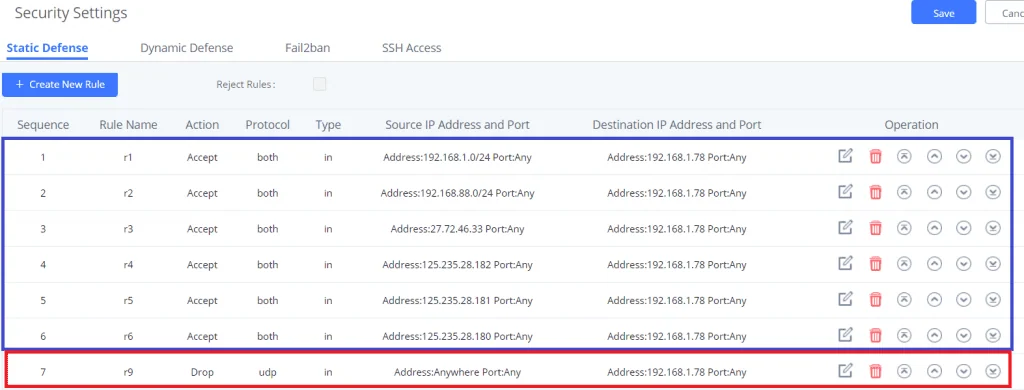This screenshot has height=390, width=1024.
Task: Select source address 27.72.46.33 cell
Action: pos(458,229)
